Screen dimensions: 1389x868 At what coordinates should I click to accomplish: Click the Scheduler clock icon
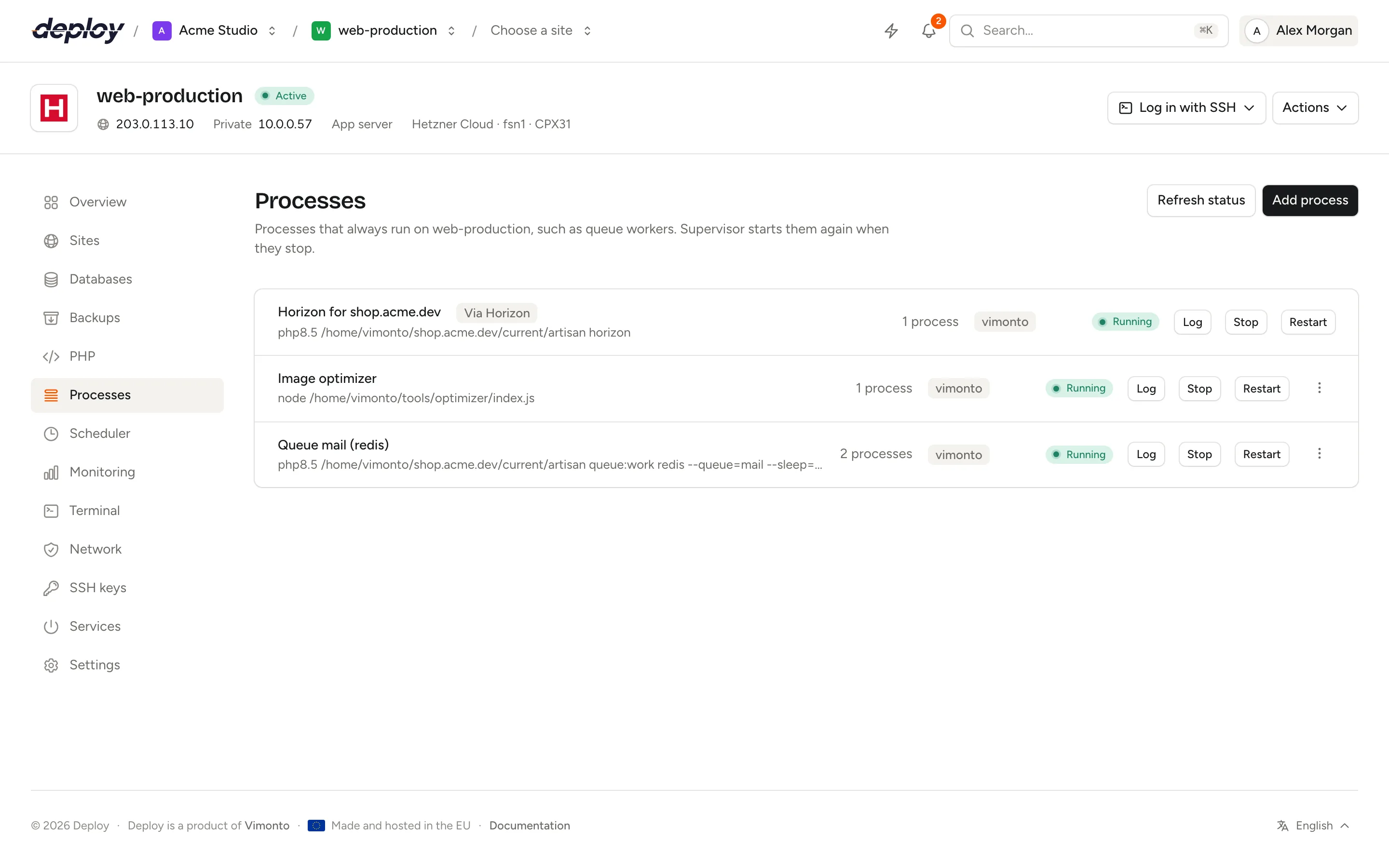pyautogui.click(x=51, y=434)
